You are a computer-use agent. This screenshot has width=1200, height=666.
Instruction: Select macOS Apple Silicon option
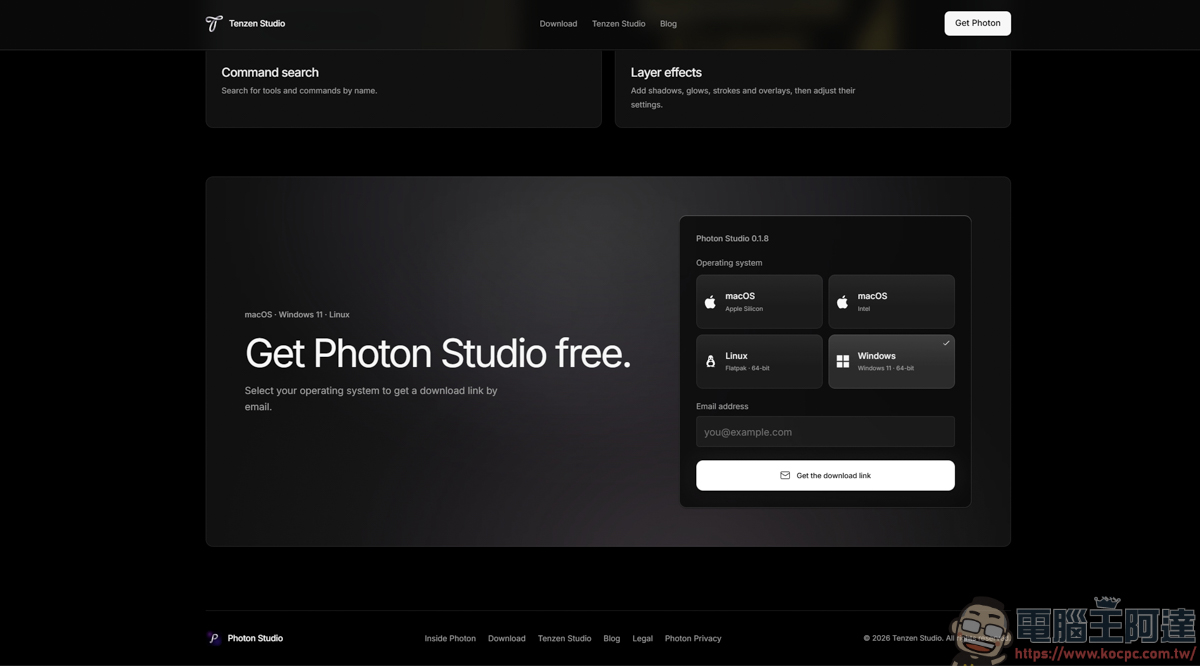tap(759, 302)
